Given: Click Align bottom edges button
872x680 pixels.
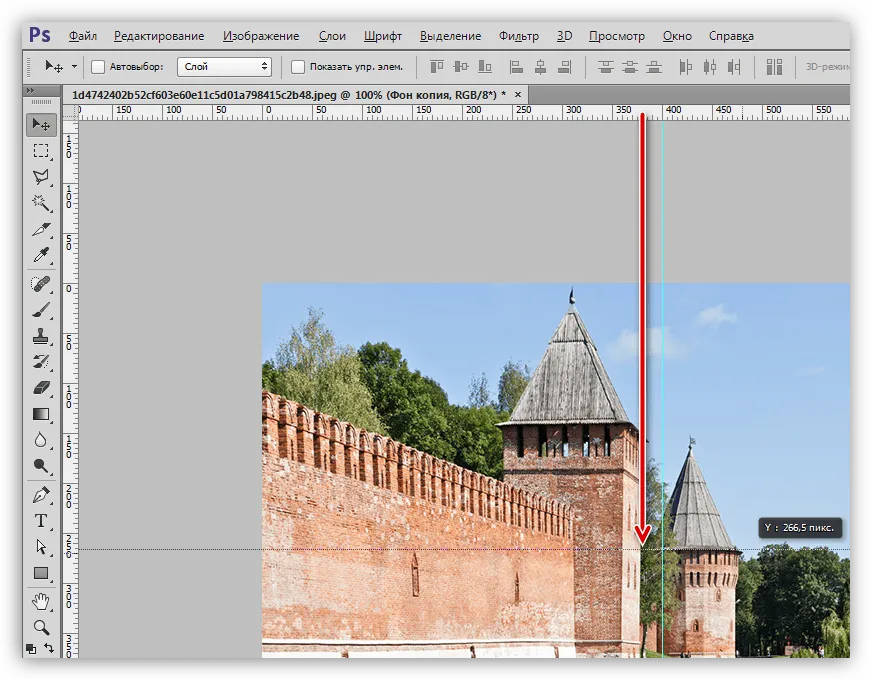Looking at the screenshot, I should [485, 67].
